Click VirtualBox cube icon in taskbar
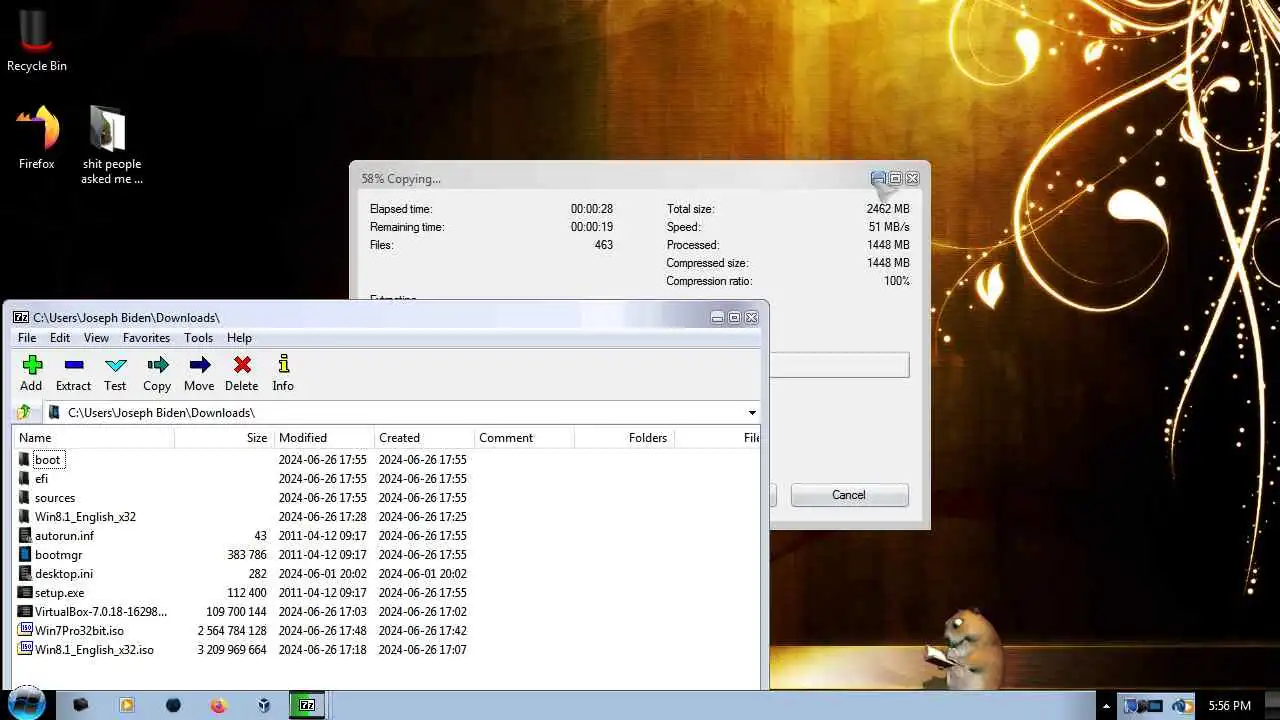The image size is (1280, 720). point(264,705)
